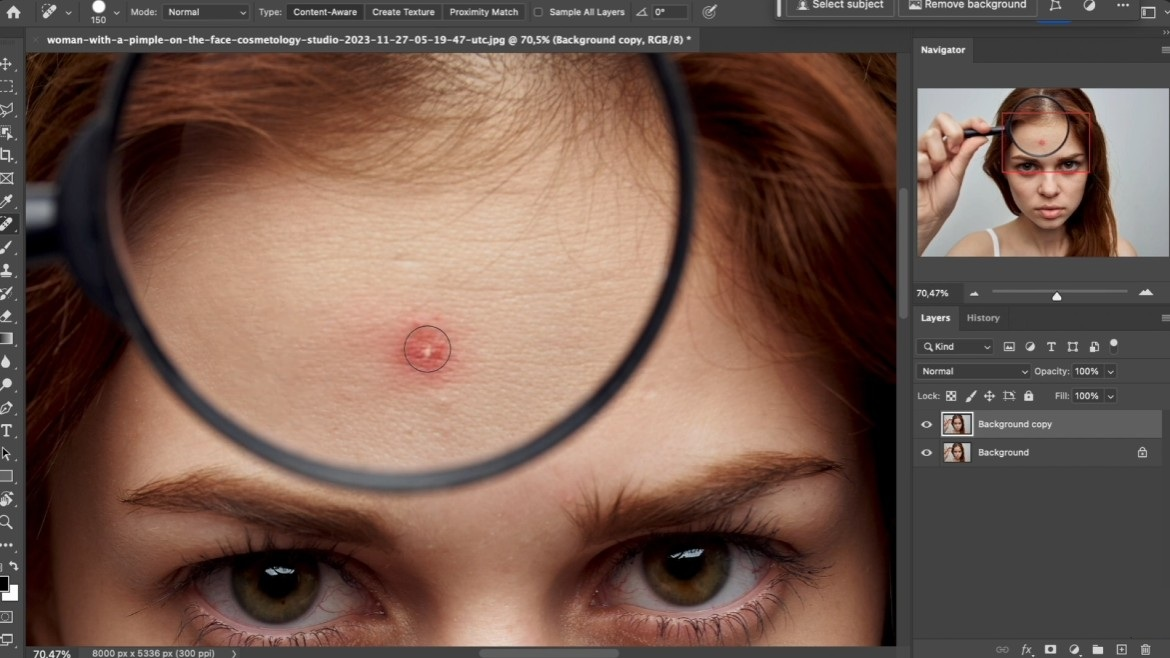Toggle lock all on layer
The width and height of the screenshot is (1170, 658).
pos(1029,396)
